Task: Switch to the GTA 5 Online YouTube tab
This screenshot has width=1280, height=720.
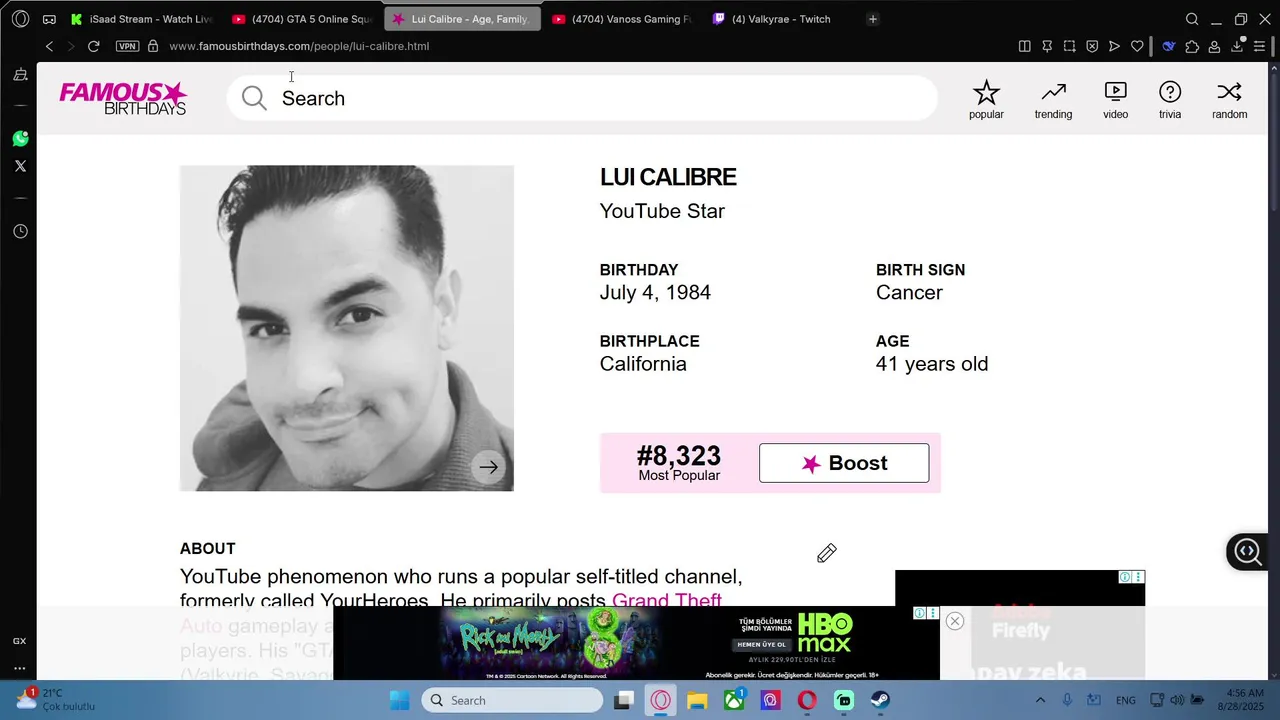Action: [x=303, y=19]
